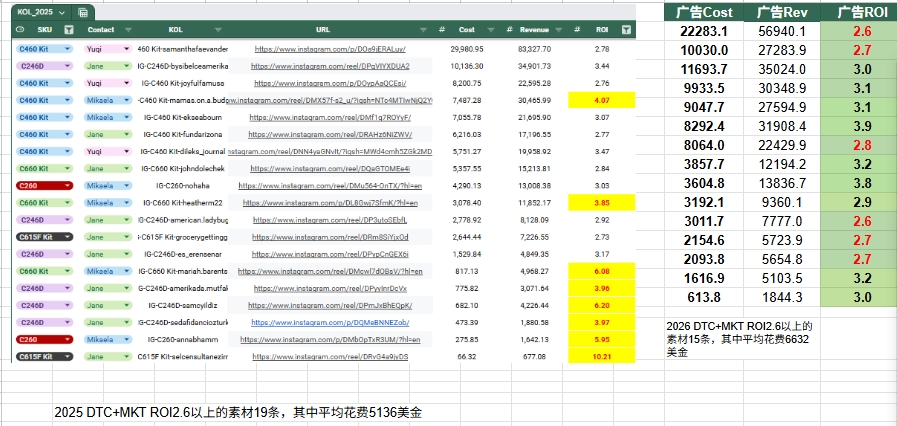Image resolution: width=897 pixels, height=426 pixels.
Task: Select ad cost cell 22283.1
Action: [x=704, y=31]
